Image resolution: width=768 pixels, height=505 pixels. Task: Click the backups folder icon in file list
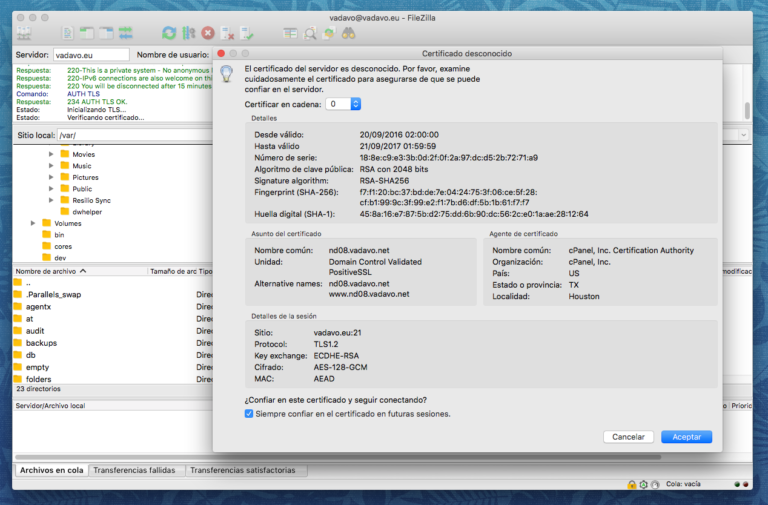(18, 342)
